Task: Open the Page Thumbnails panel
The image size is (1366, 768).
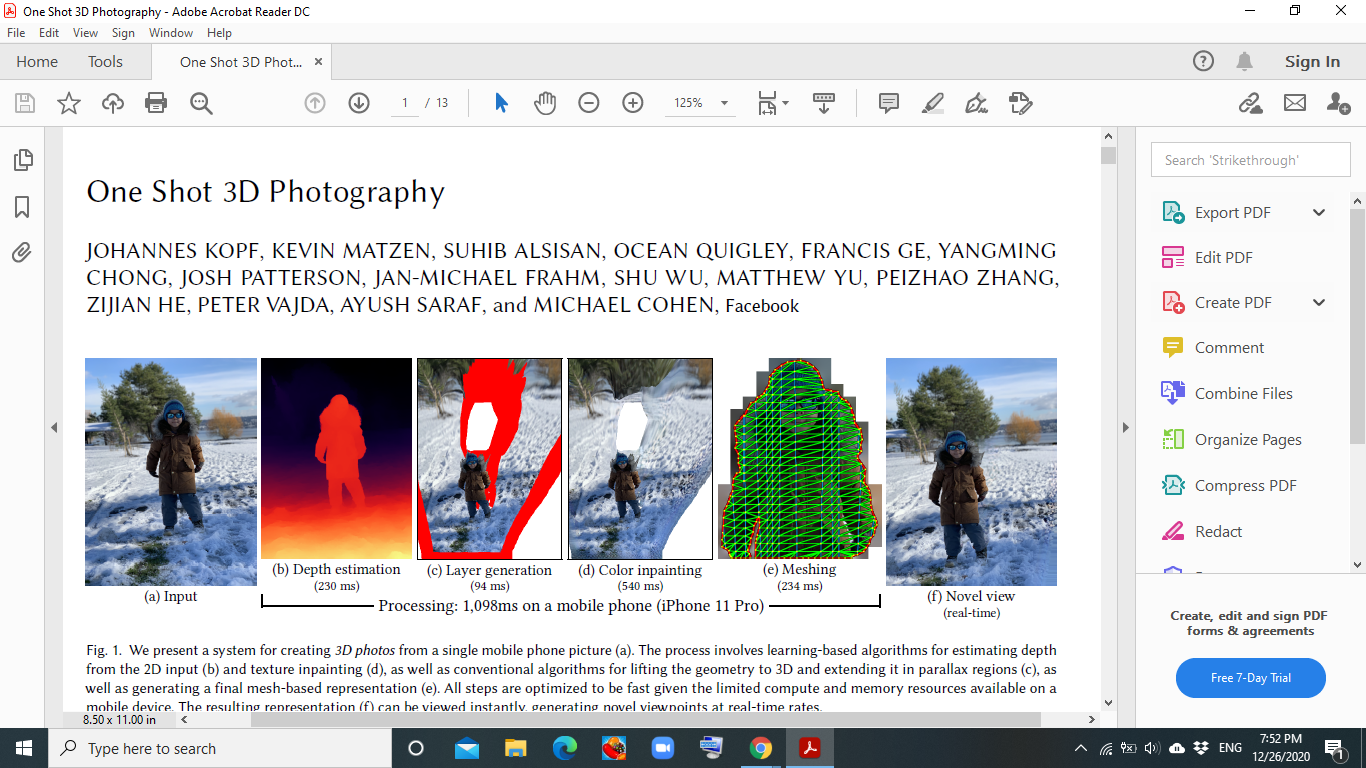Action: click(22, 160)
